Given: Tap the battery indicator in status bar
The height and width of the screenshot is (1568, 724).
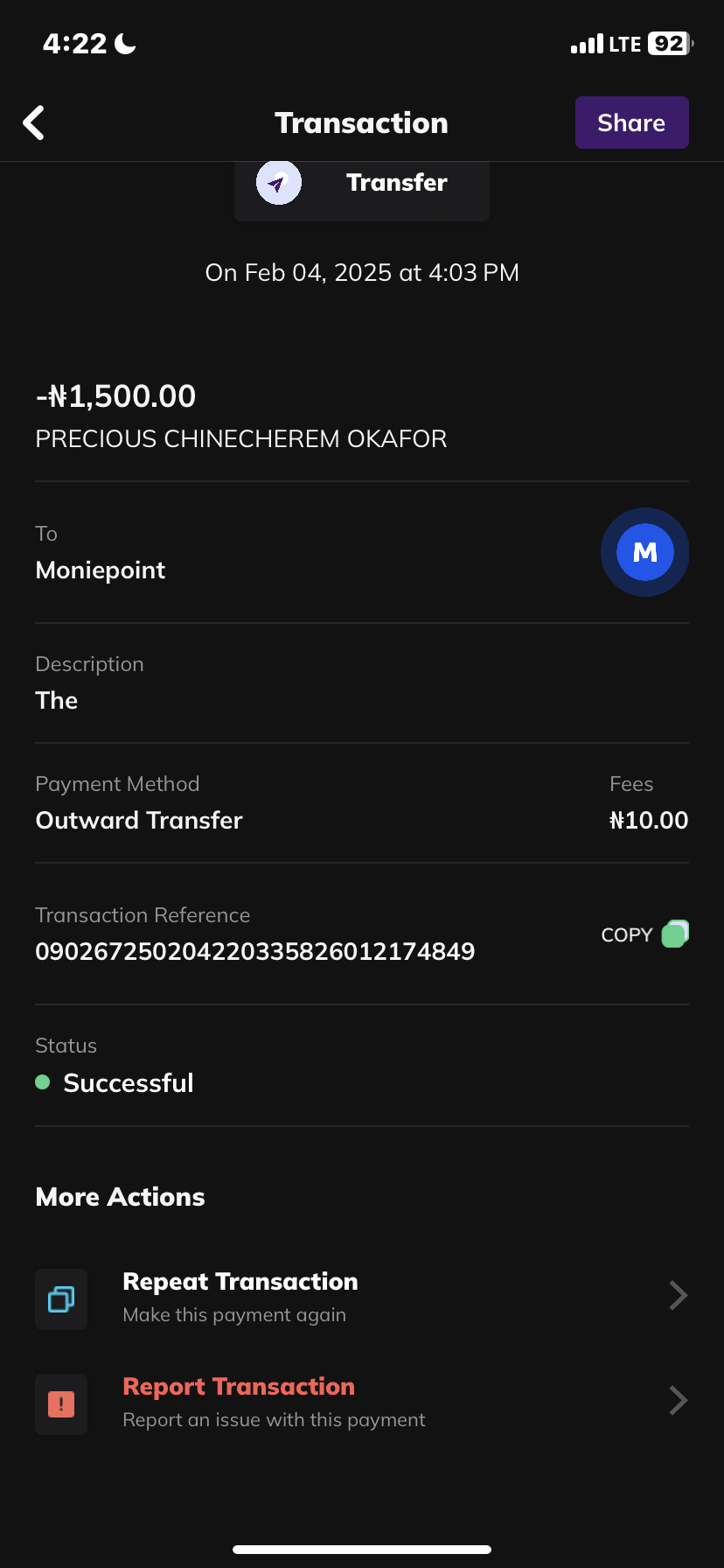Looking at the screenshot, I should 670,44.
